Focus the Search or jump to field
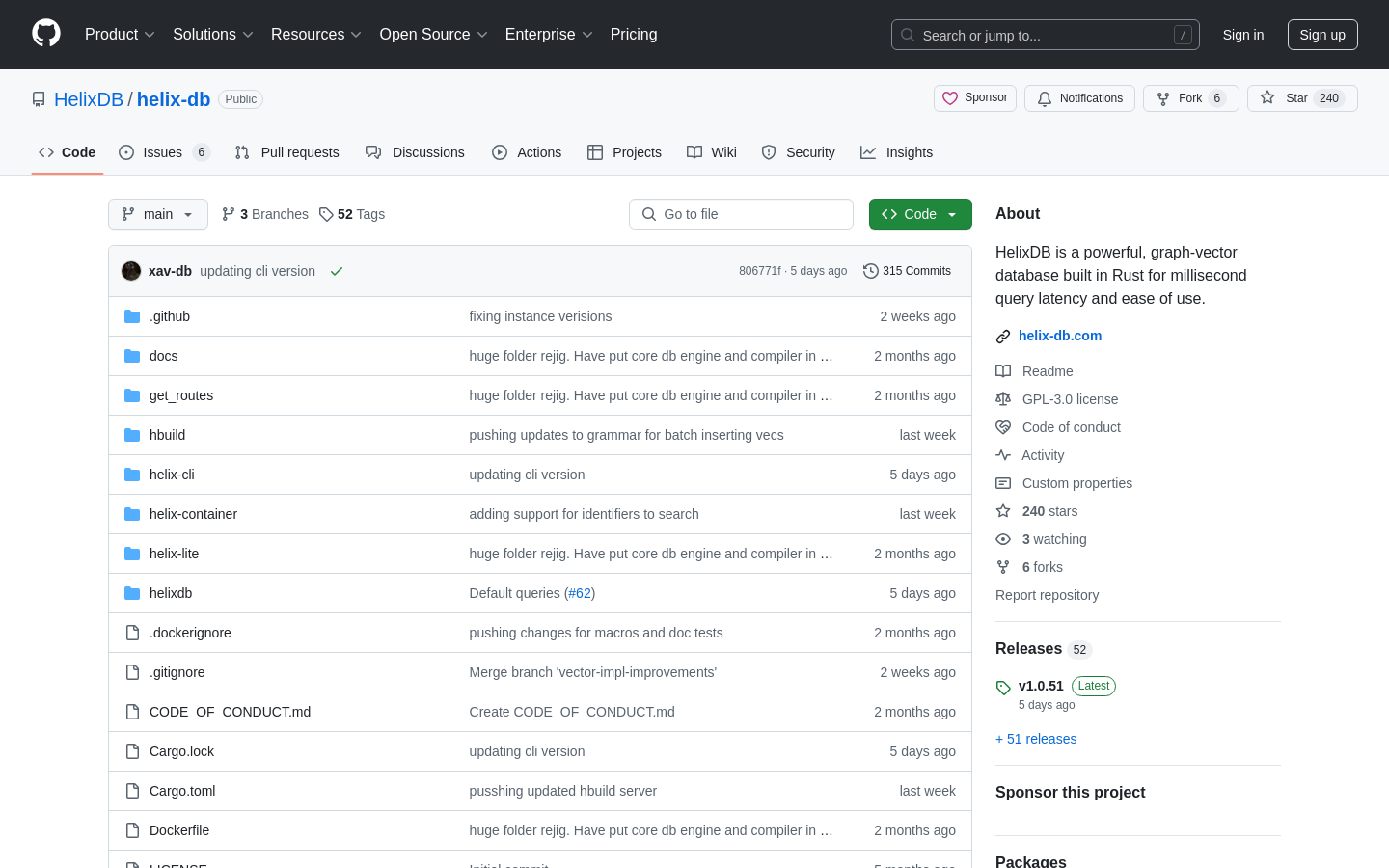This screenshot has height=868, width=1389. click(x=1046, y=35)
